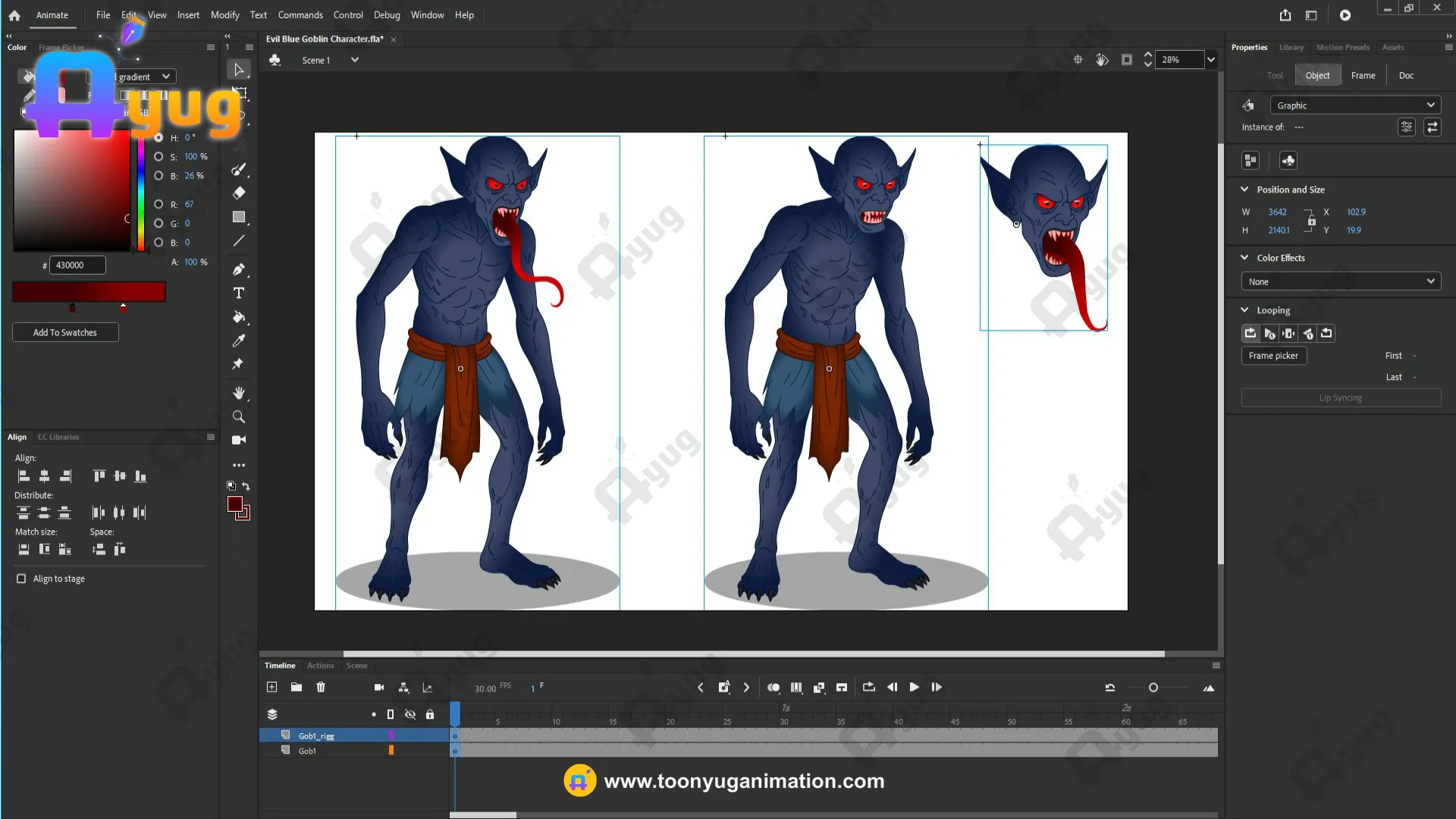Switch to the Frame properties tab
Viewport: 1456px width, 819px height.
[1363, 75]
